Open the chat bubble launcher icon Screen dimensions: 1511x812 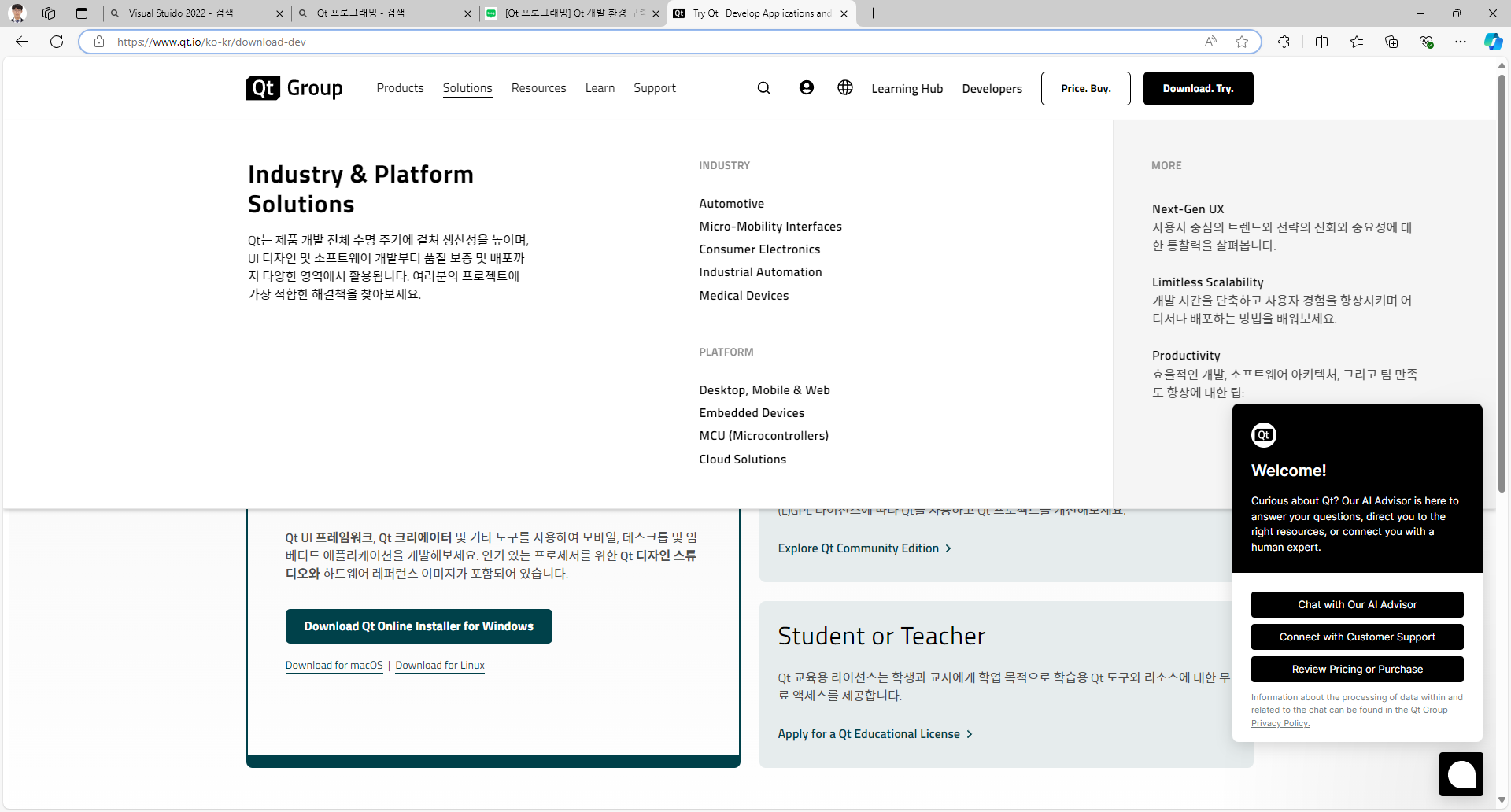[x=1461, y=774]
